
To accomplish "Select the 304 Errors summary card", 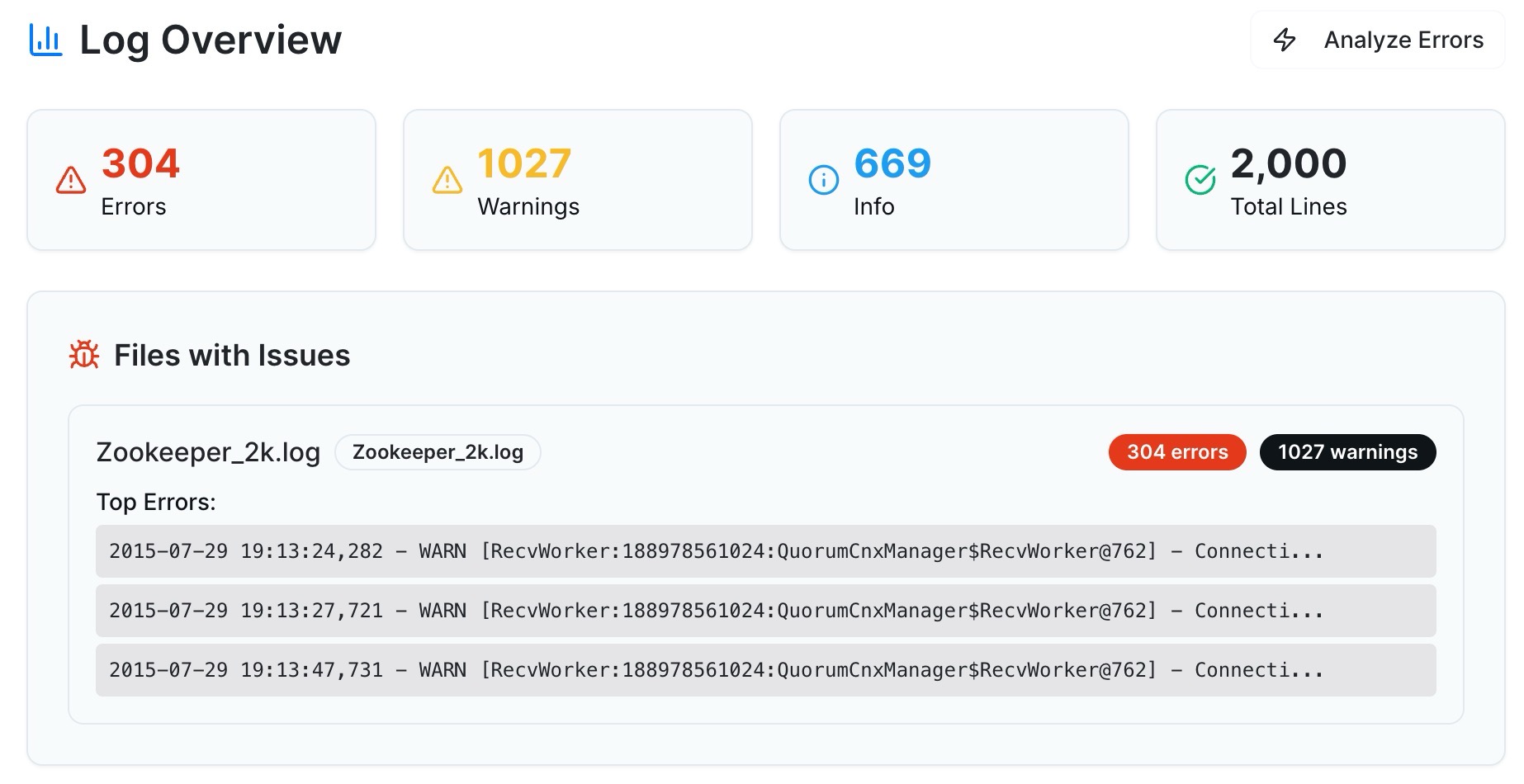I will (x=201, y=178).
